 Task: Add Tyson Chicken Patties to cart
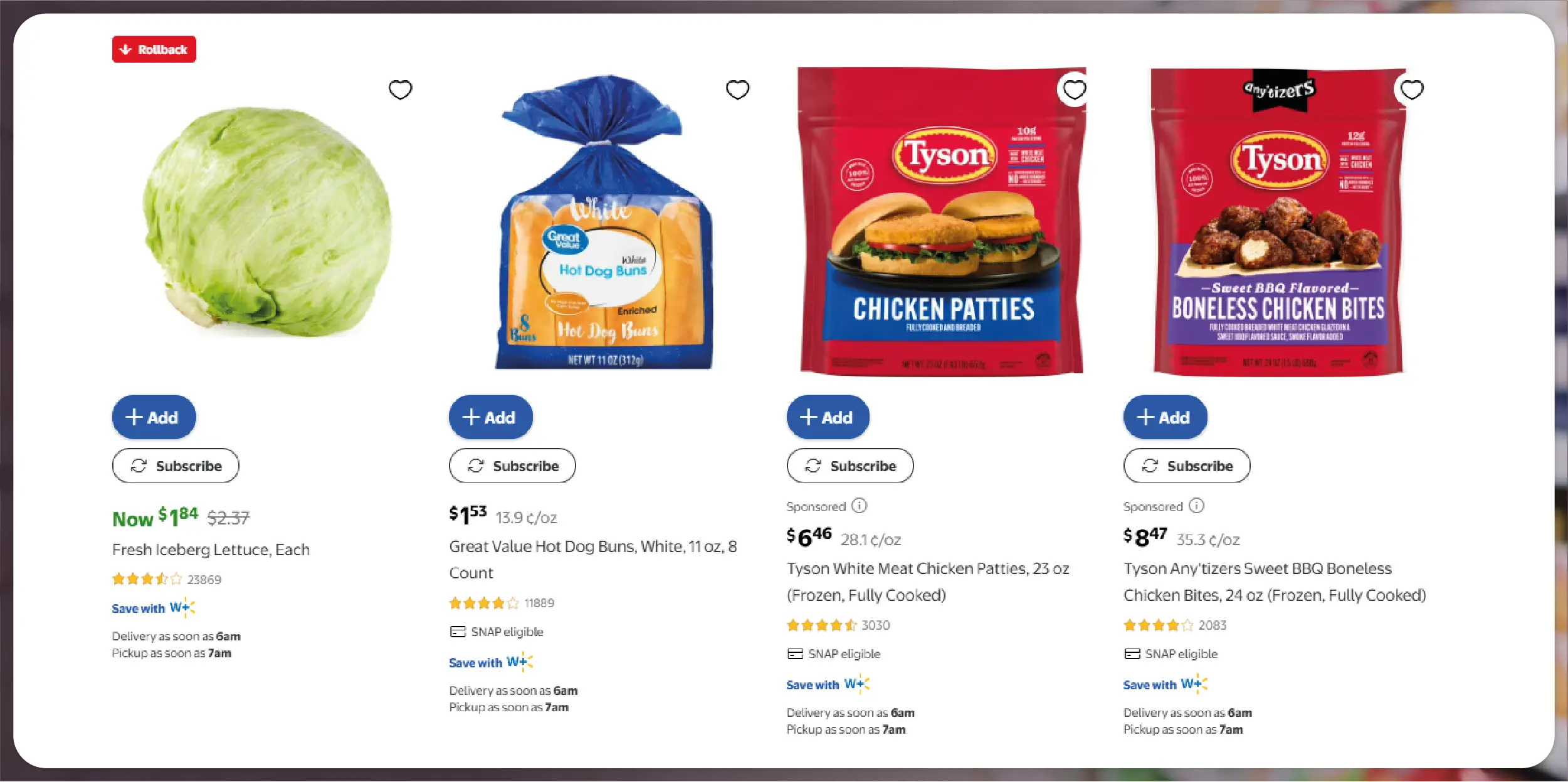pyautogui.click(x=828, y=417)
